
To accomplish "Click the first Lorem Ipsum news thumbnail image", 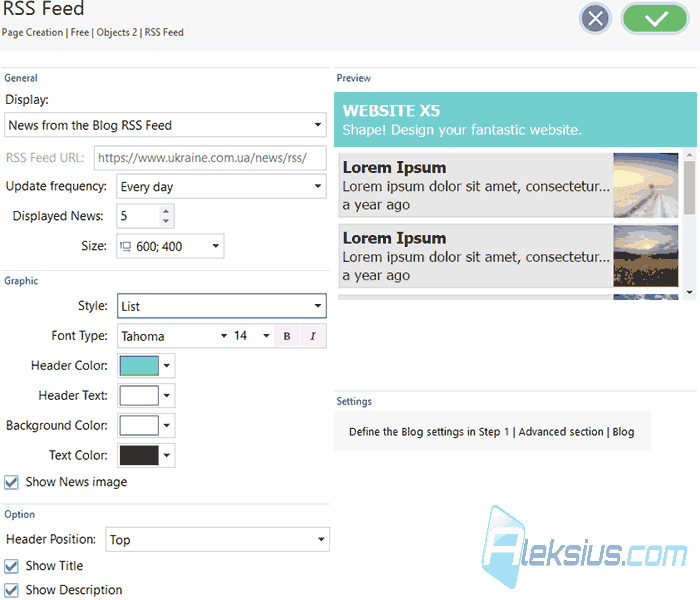I will point(646,185).
